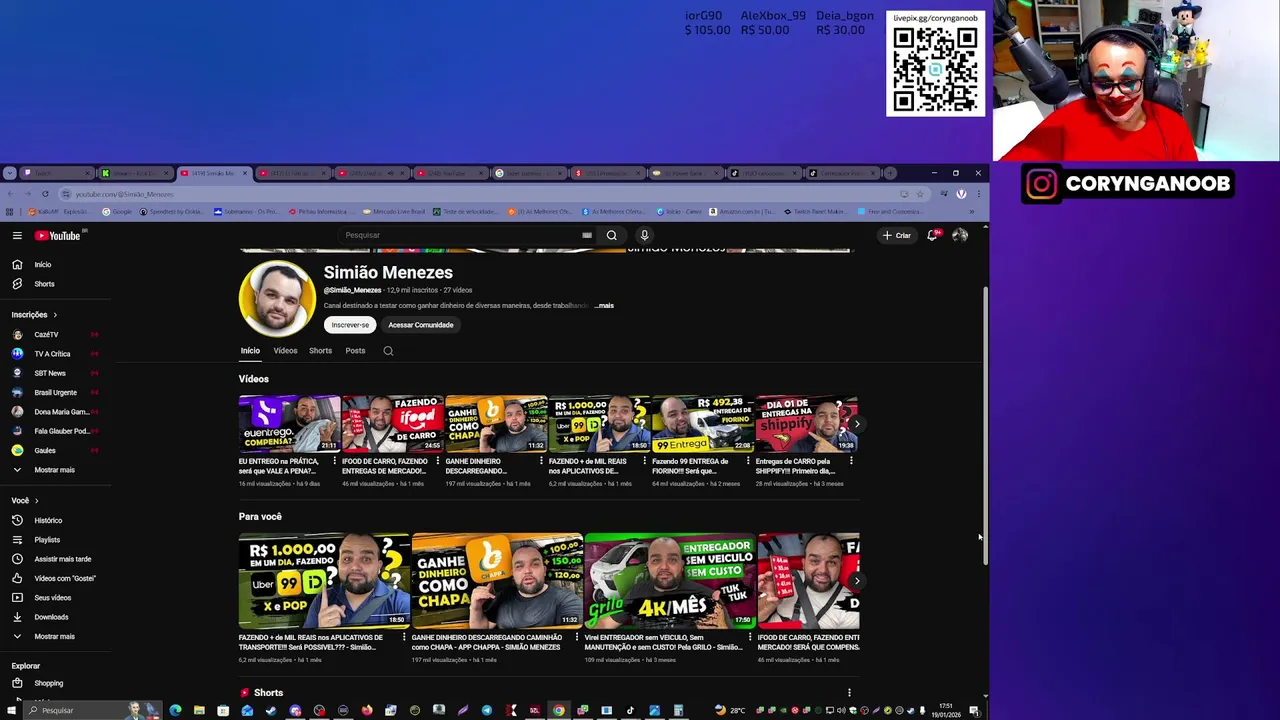Open the TV A Crítica subscription
This screenshot has width=1280, height=720.
[52, 354]
